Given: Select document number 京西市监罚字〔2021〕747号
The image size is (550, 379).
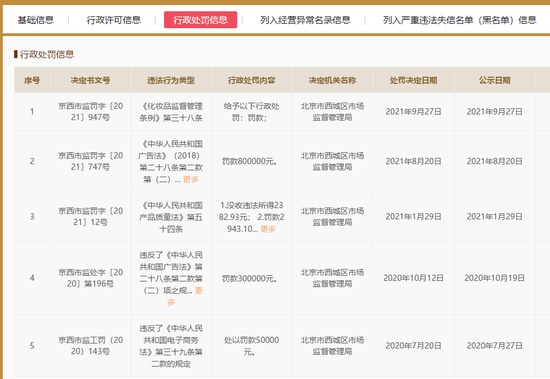Looking at the screenshot, I should coord(90,161).
